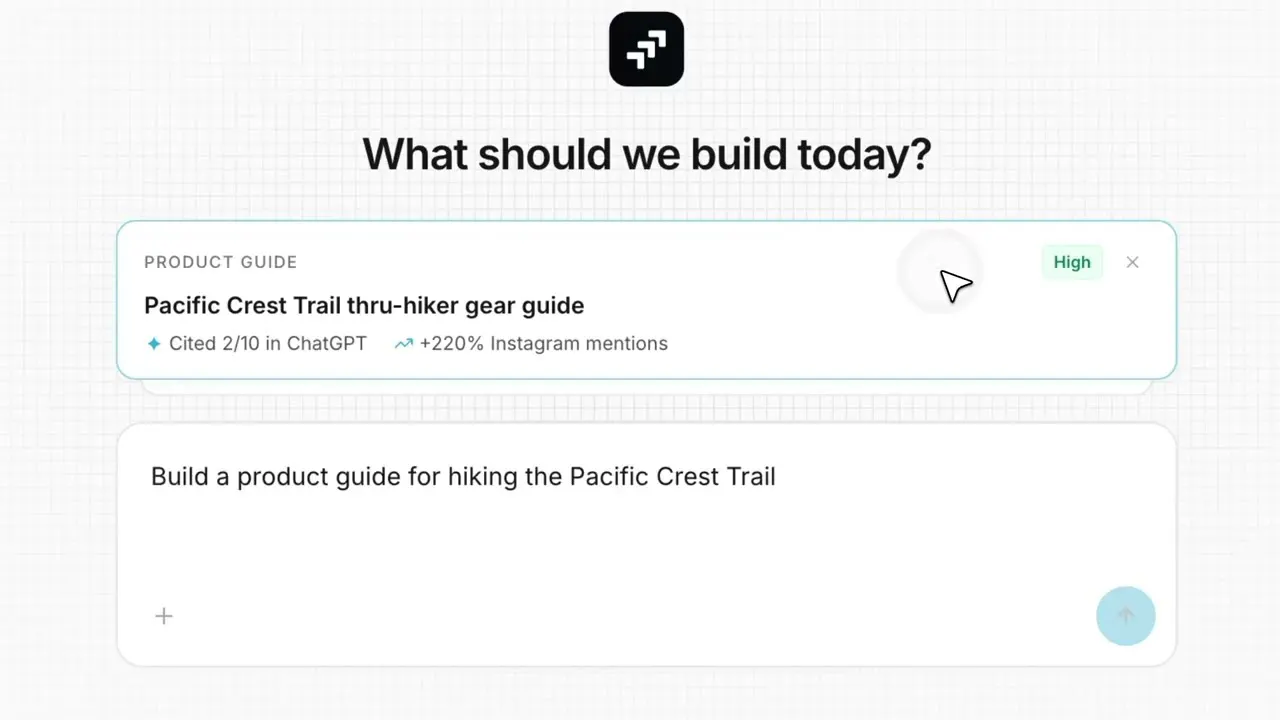Click the trending arrow icon beside +220%
The image size is (1280, 720).
click(x=403, y=344)
